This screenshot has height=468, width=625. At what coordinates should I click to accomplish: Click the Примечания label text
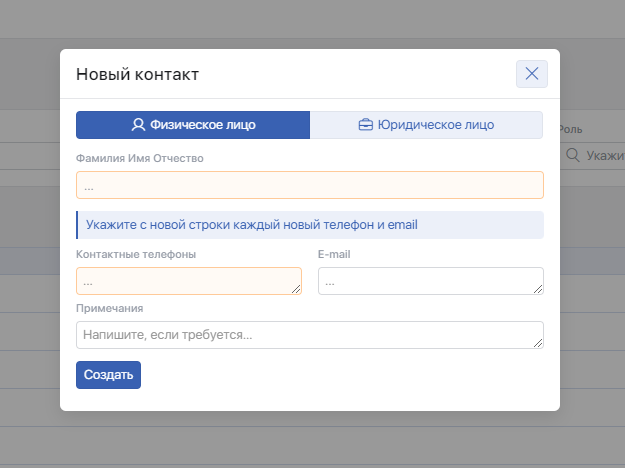[x=110, y=308]
